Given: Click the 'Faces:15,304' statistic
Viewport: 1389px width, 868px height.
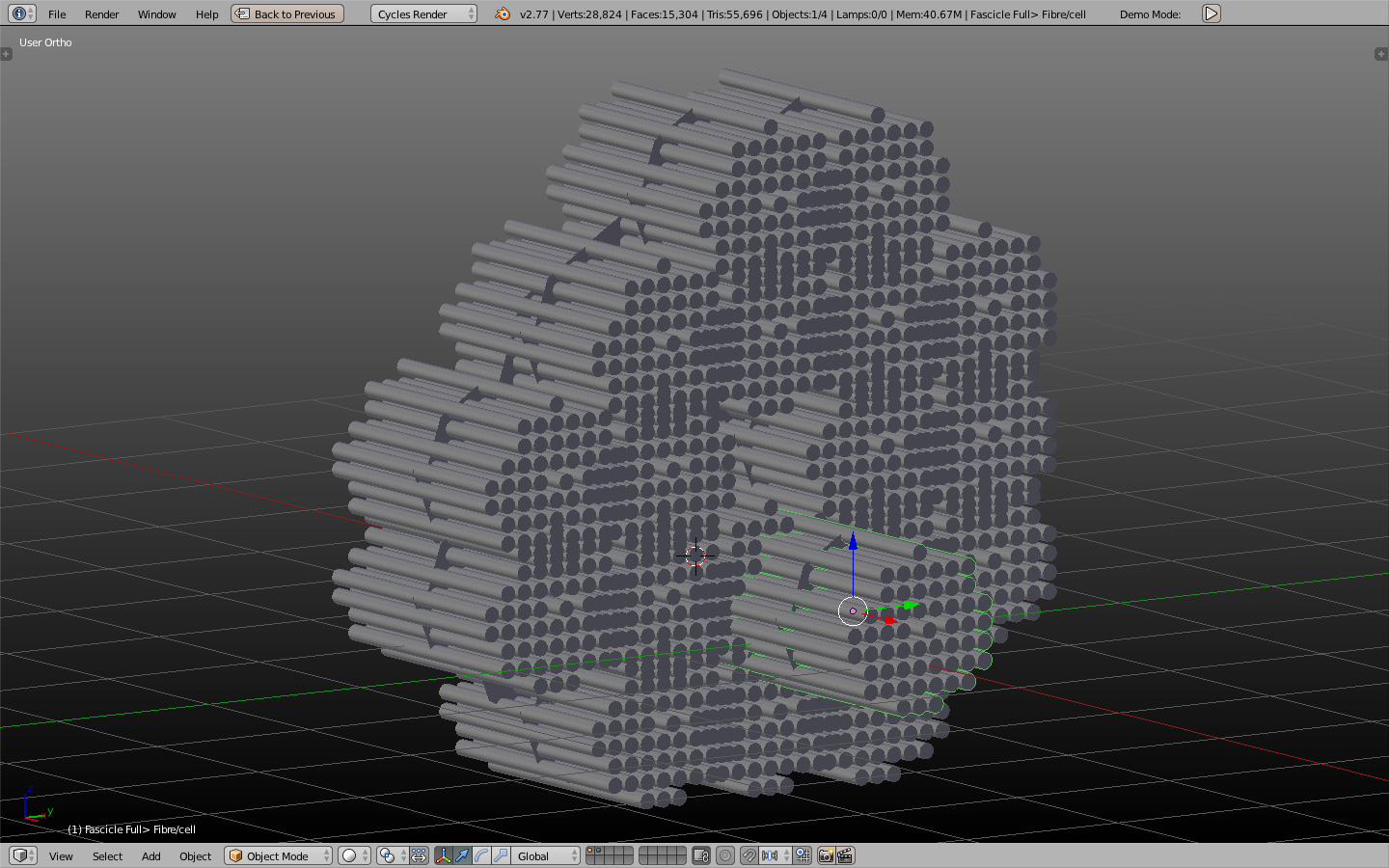Looking at the screenshot, I should (665, 14).
